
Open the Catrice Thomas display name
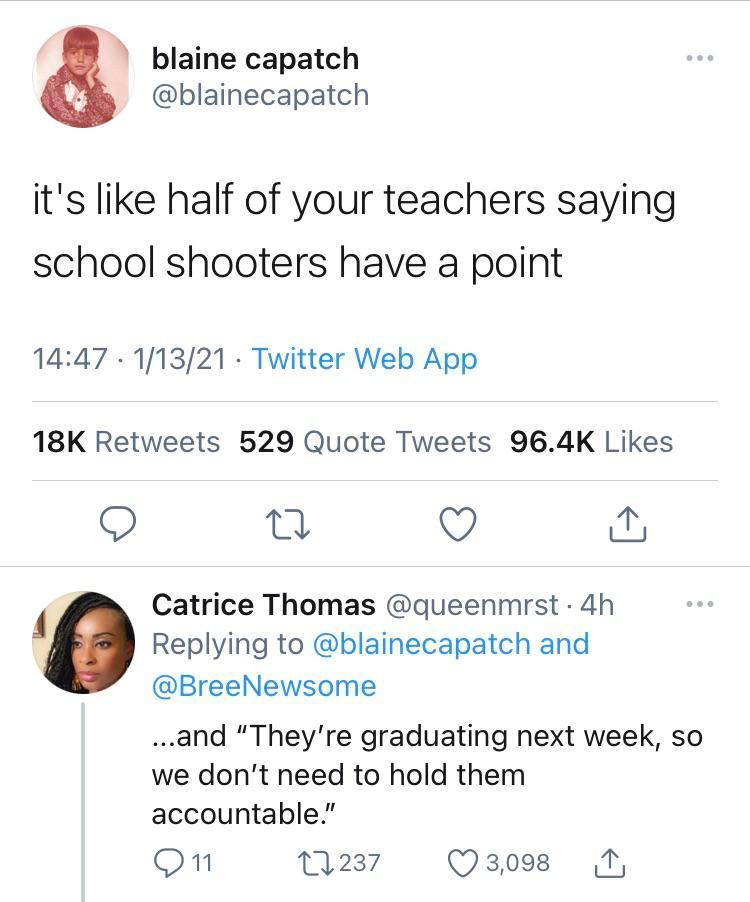click(263, 605)
